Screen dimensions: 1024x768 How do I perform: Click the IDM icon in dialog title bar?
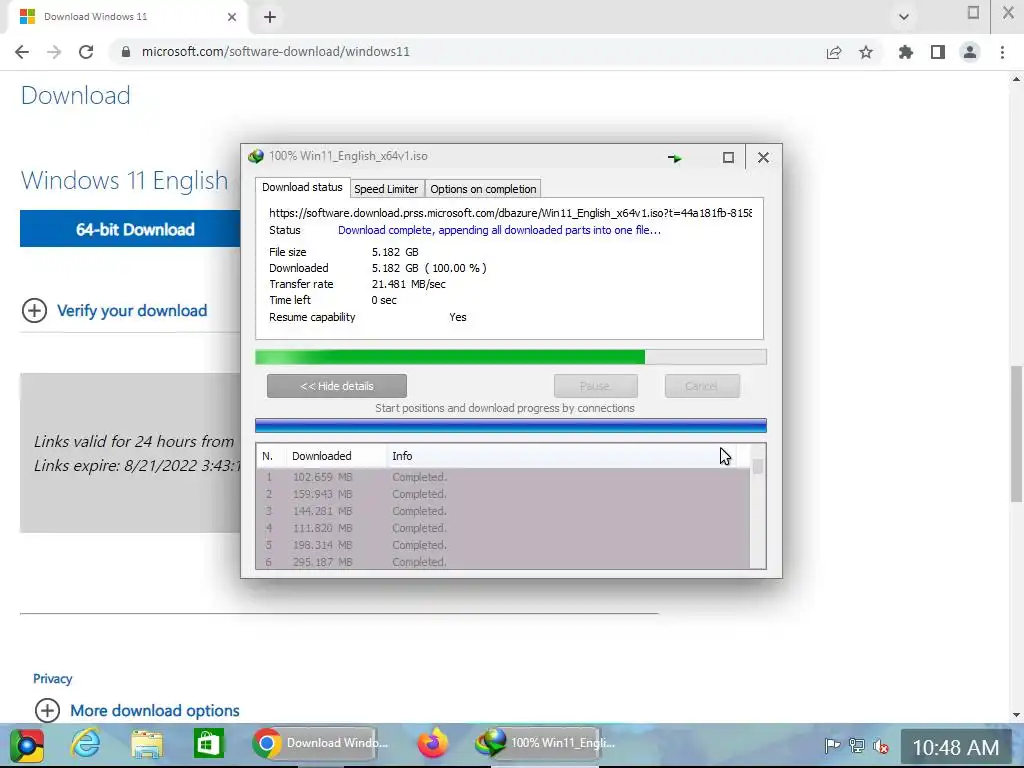coord(255,157)
